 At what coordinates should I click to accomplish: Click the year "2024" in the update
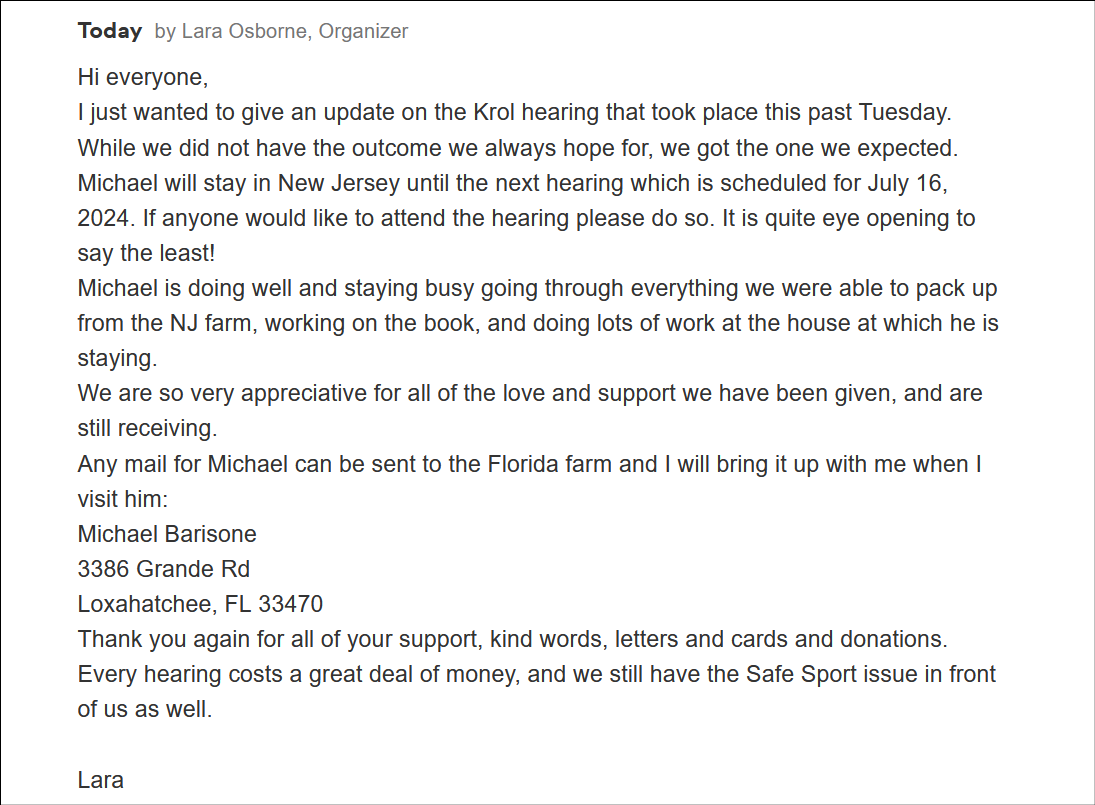pyautogui.click(x=103, y=218)
